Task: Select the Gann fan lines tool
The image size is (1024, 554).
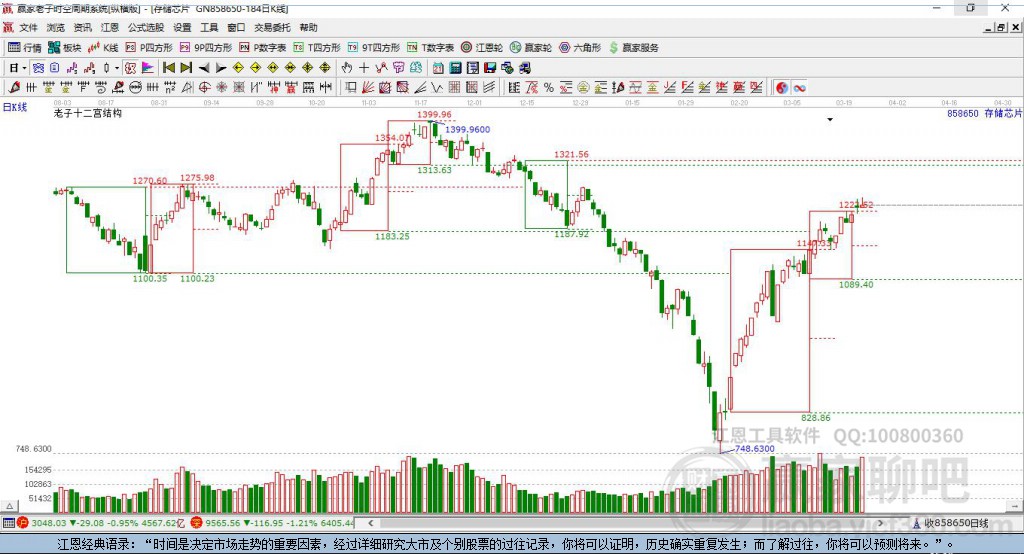Action: (x=368, y=88)
